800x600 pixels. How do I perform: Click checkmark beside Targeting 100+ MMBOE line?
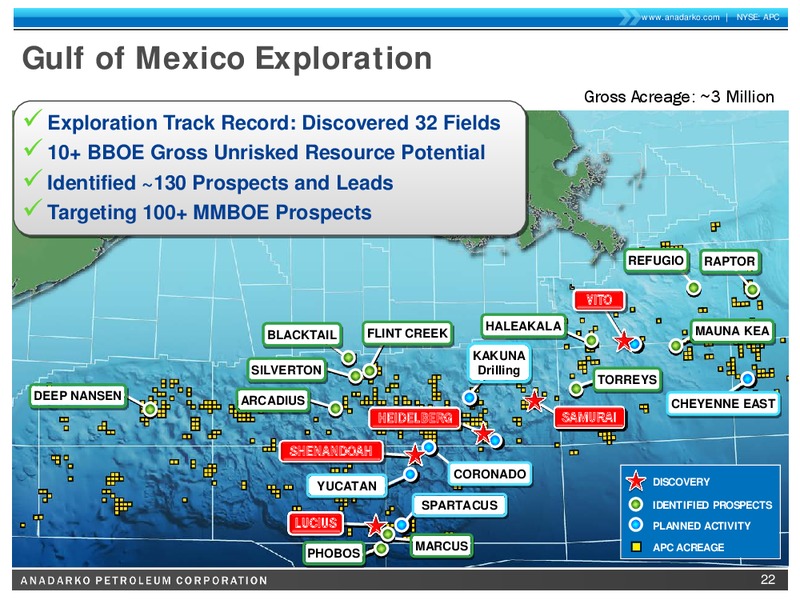(33, 207)
